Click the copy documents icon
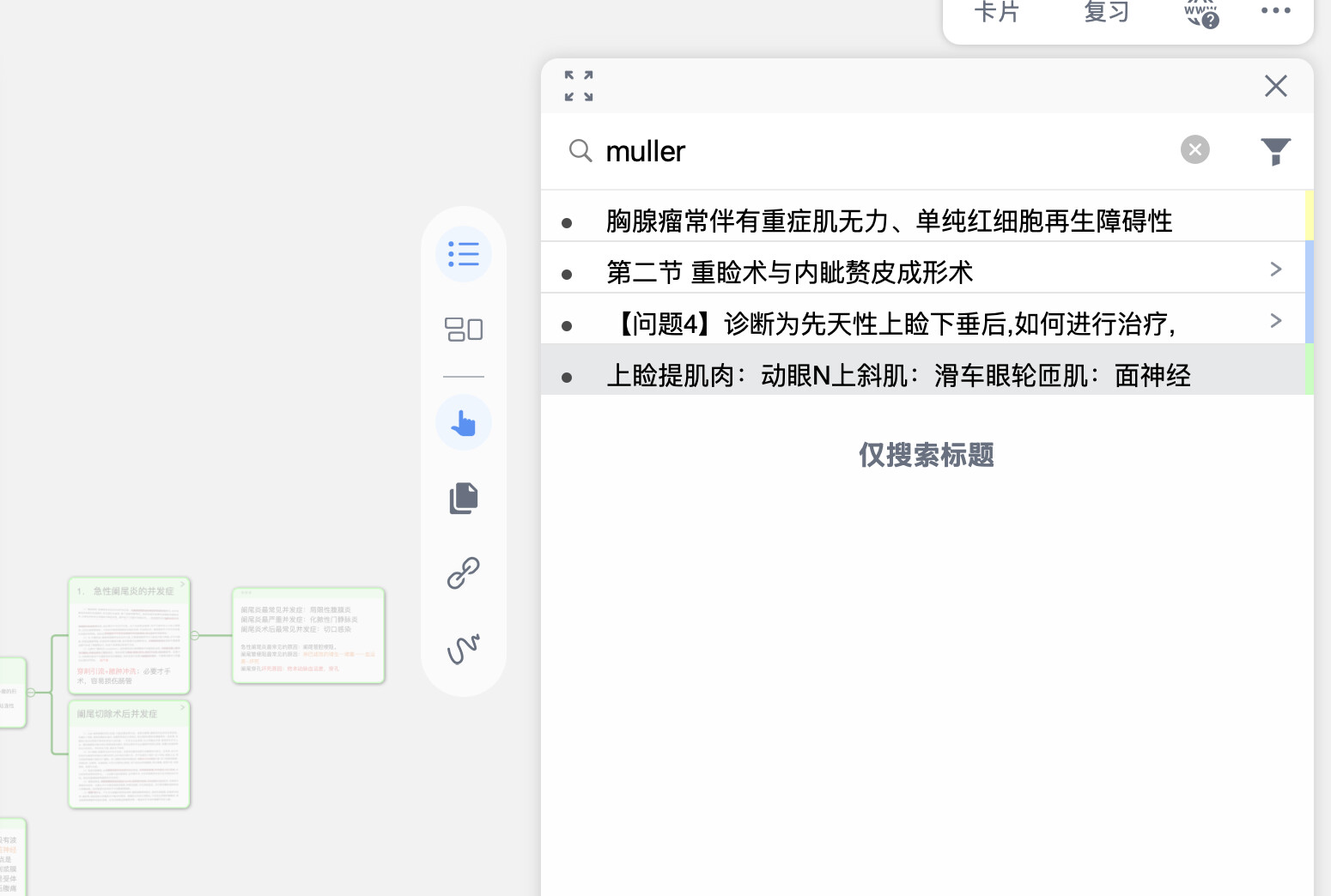This screenshot has height=896, width=1331. 464,498
